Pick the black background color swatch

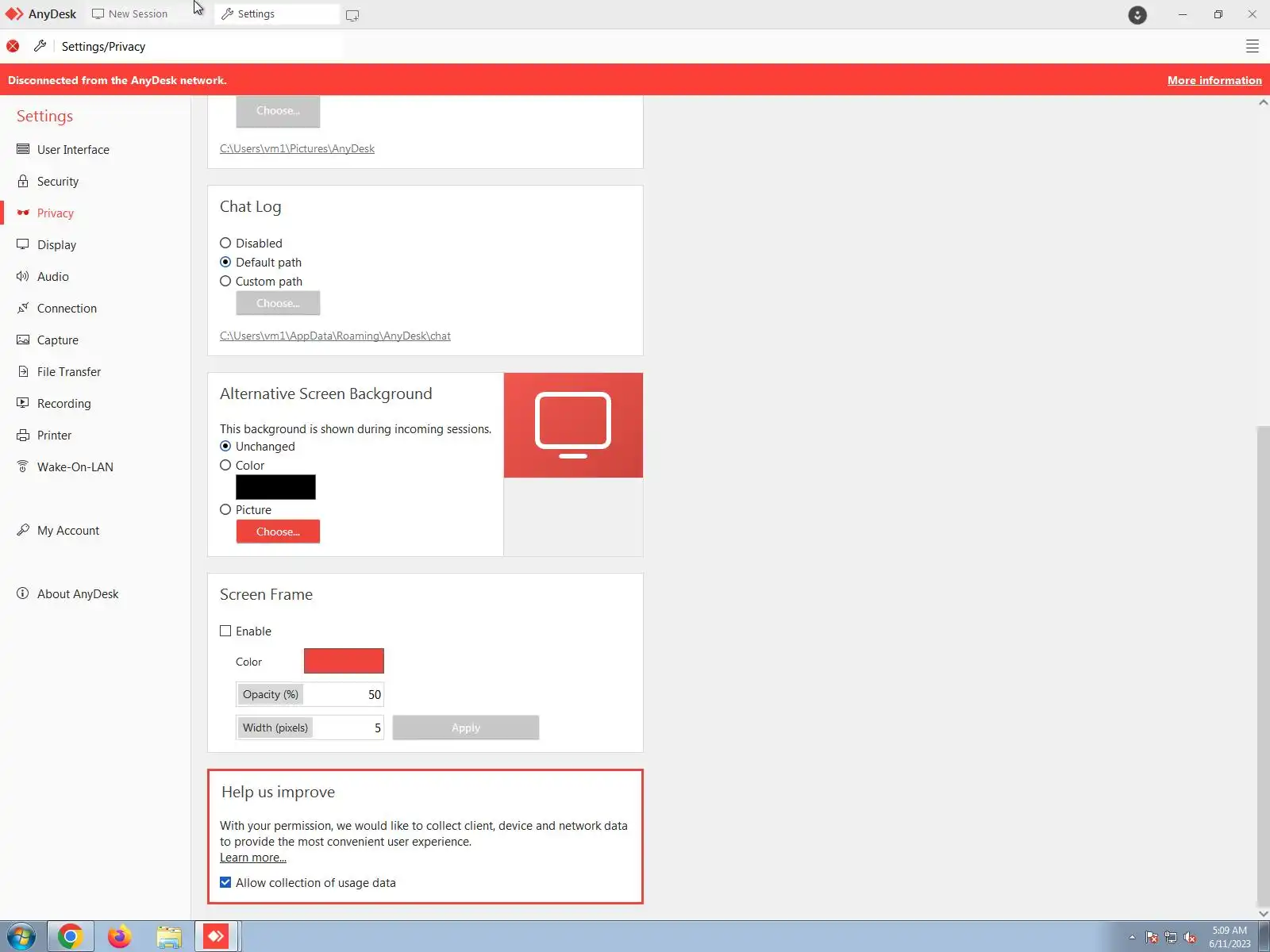(275, 487)
